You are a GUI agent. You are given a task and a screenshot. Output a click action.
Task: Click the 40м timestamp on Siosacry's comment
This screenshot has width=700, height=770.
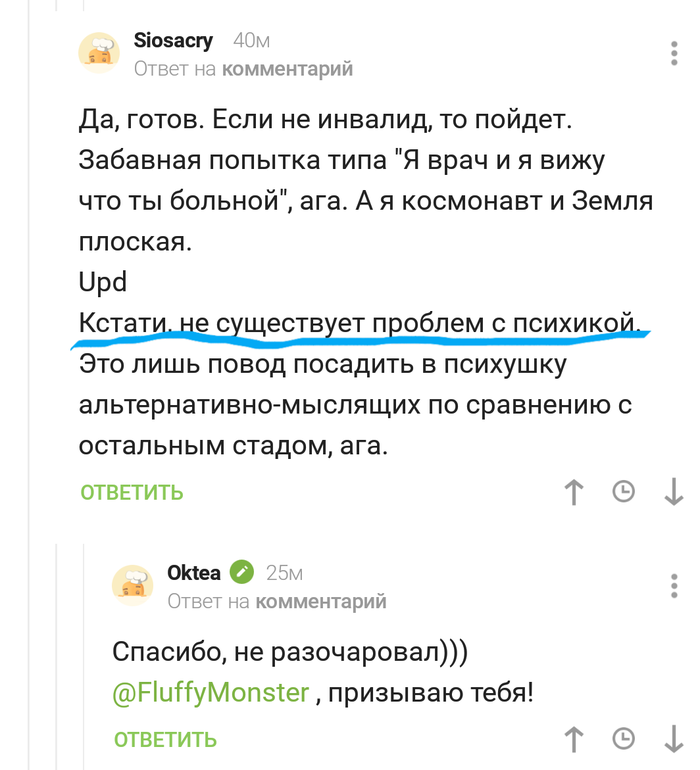[250, 40]
